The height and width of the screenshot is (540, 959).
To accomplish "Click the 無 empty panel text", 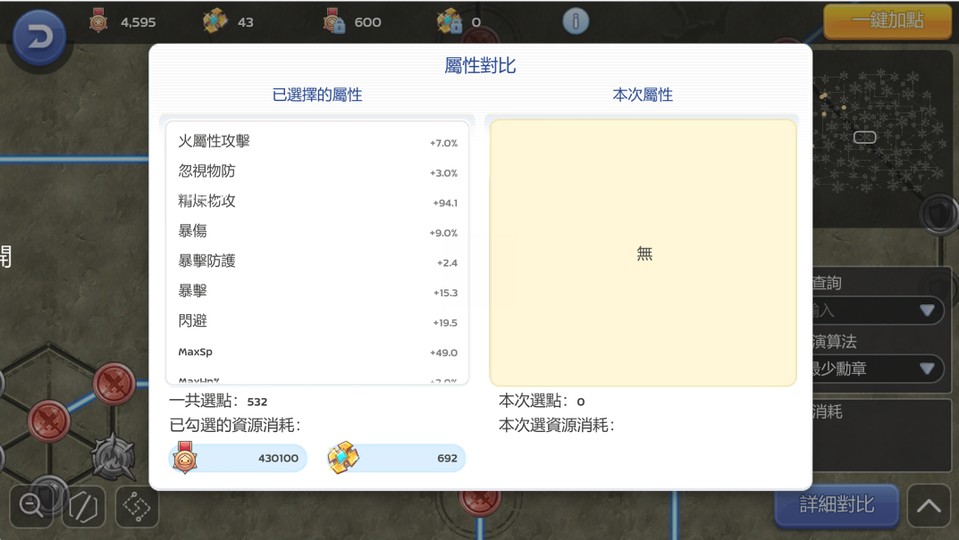I will [x=644, y=253].
